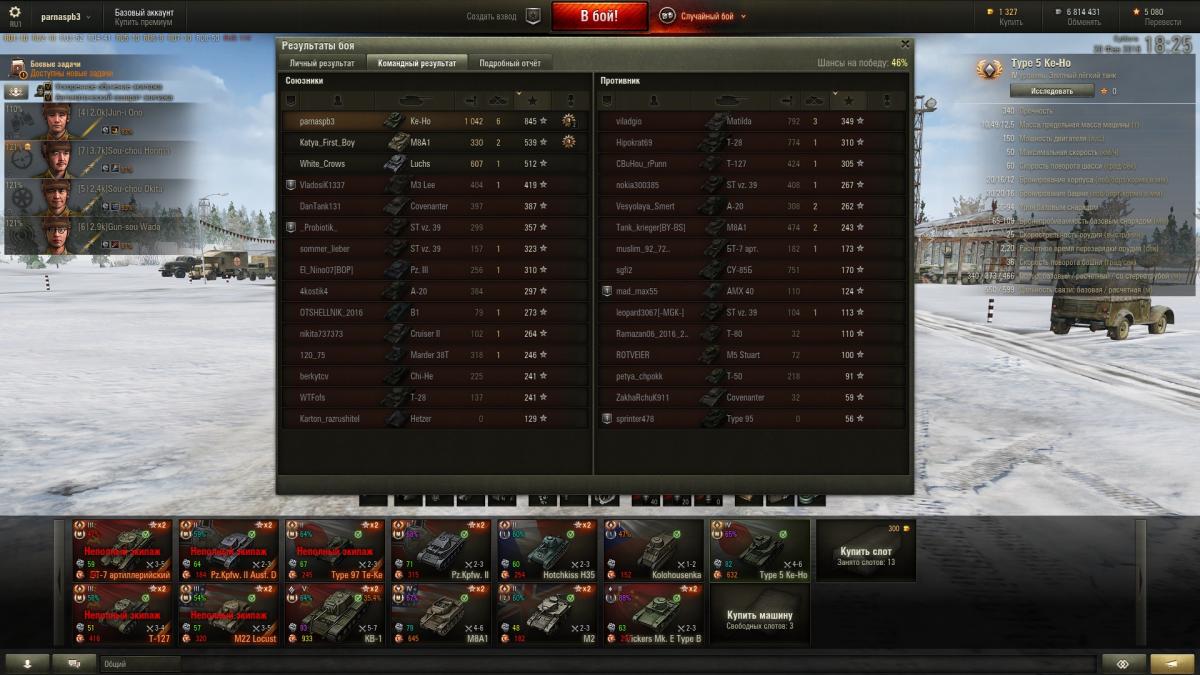Sort enemies by experience star column
This screenshot has height=675, width=1200.
click(849, 101)
